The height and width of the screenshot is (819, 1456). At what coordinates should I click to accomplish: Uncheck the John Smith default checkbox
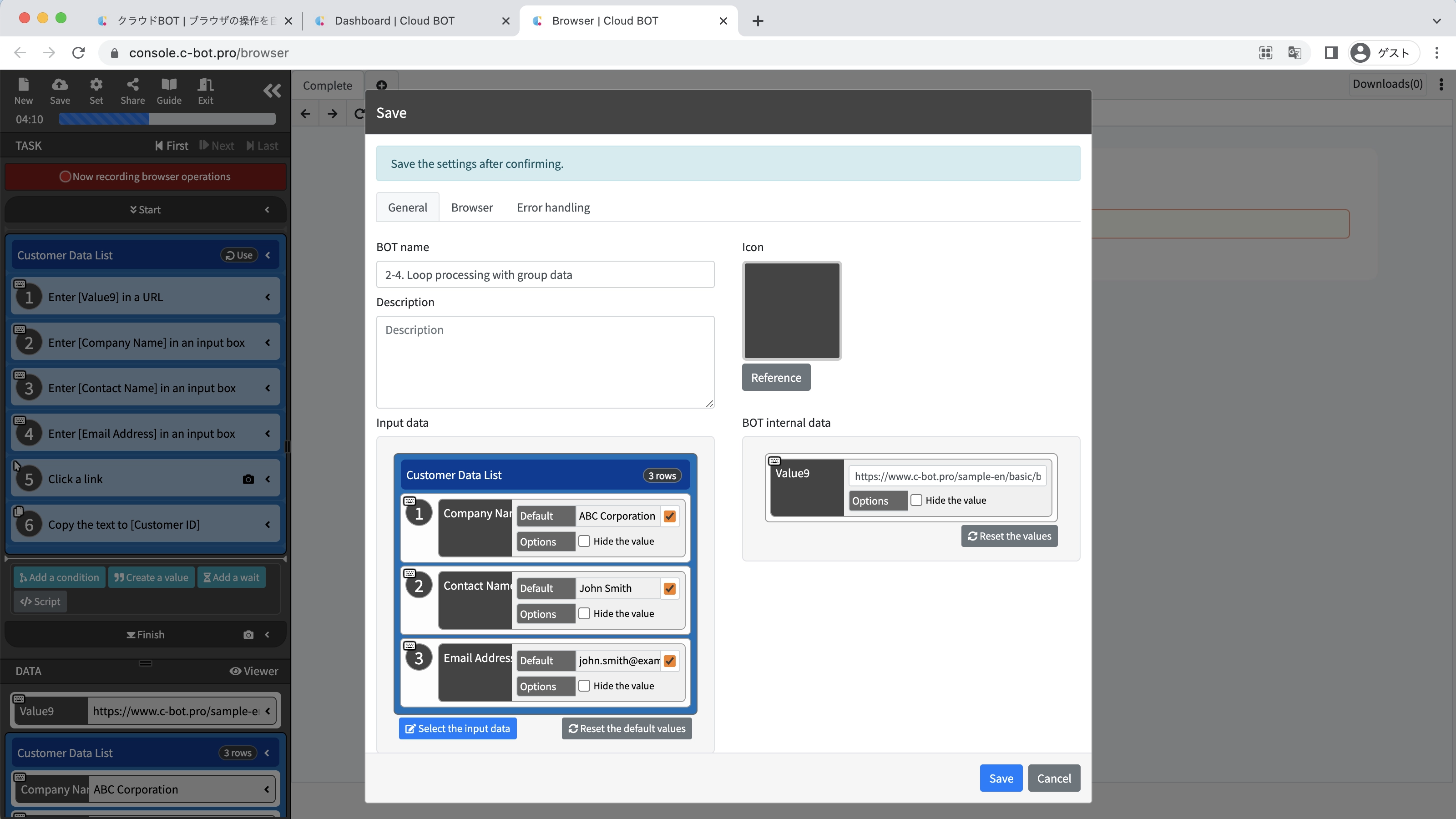pos(670,588)
